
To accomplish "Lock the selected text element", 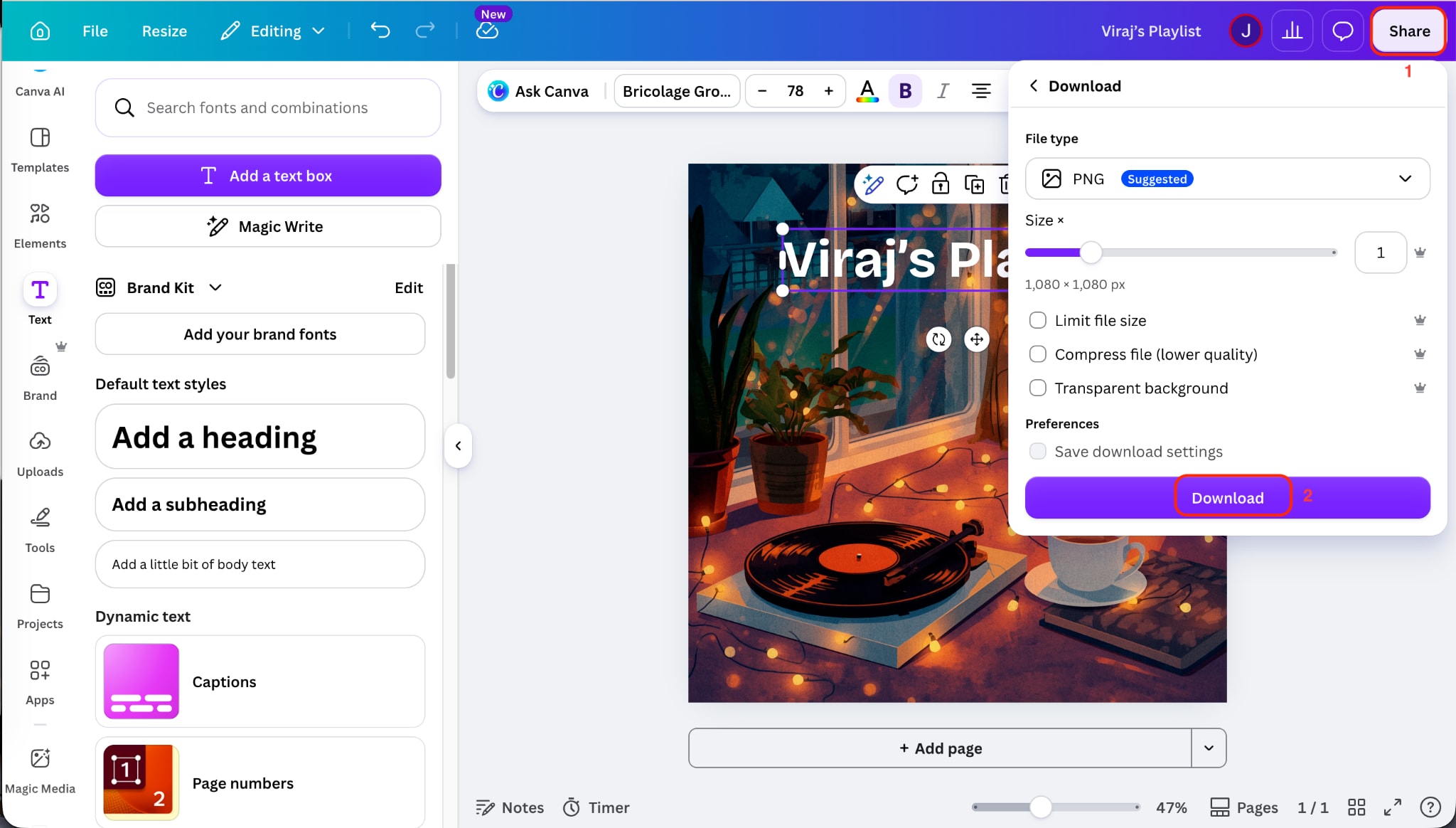I will pyautogui.click(x=941, y=184).
